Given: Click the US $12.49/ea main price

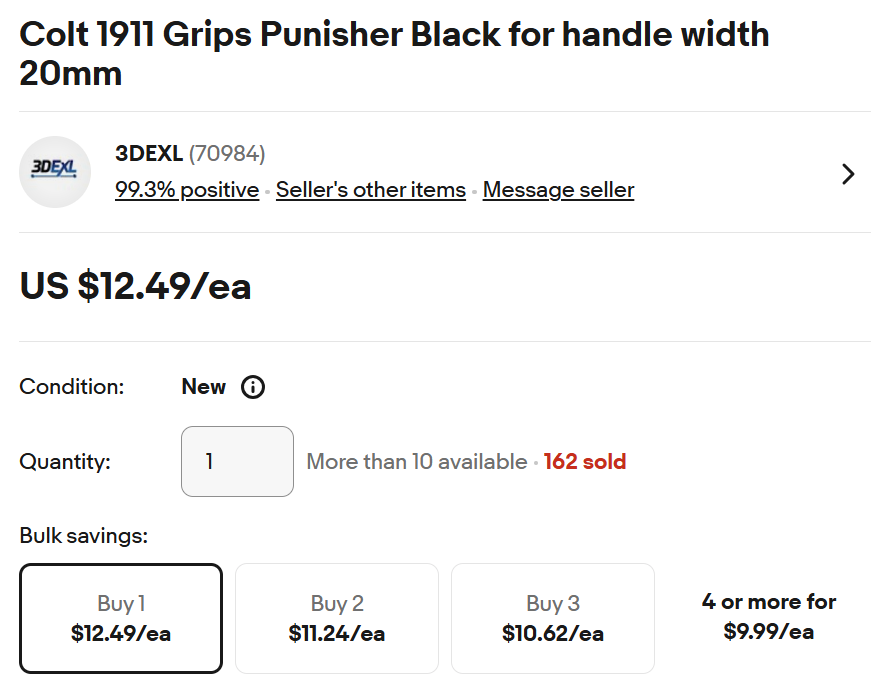Looking at the screenshot, I should (x=135, y=286).
